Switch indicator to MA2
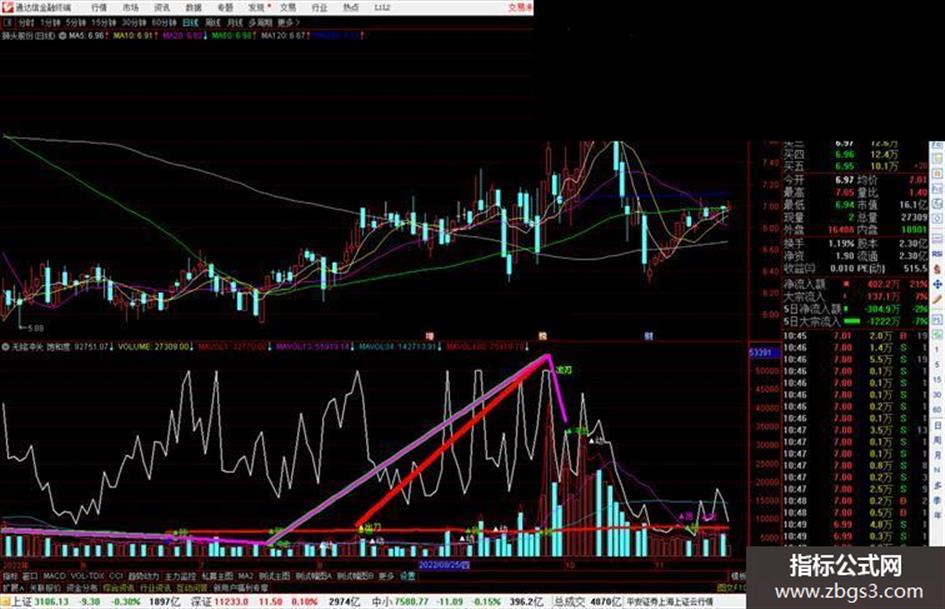945x609 pixels. click(x=246, y=576)
